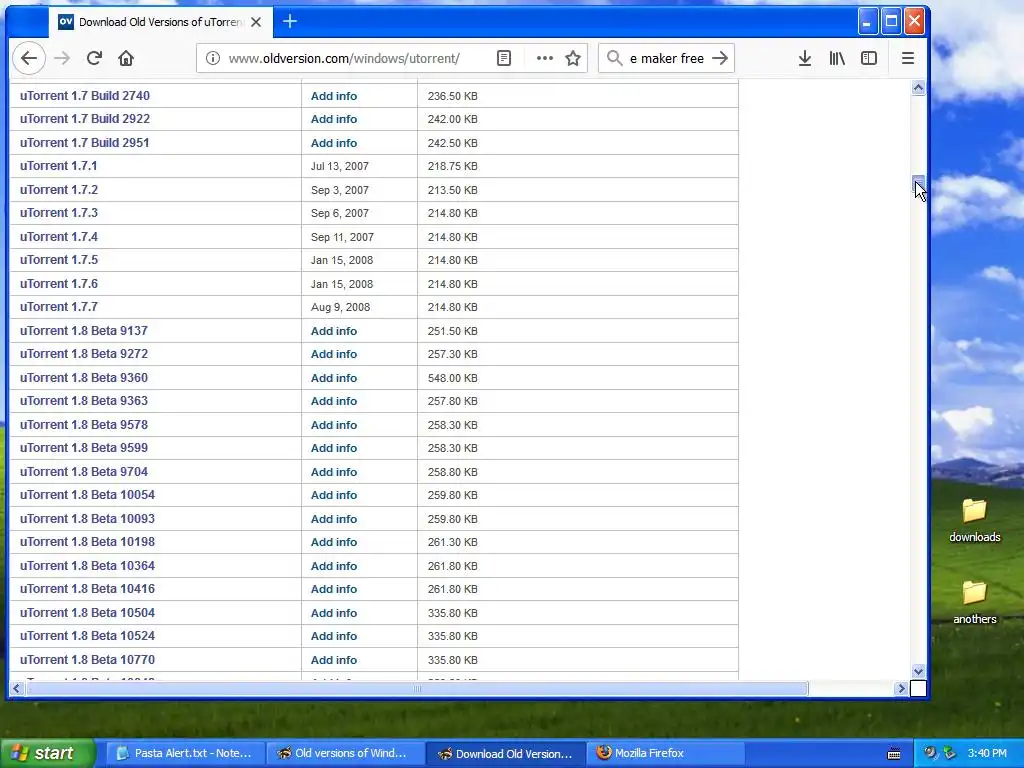Toggle reader view in address bar
The width and height of the screenshot is (1024, 768).
point(504,58)
